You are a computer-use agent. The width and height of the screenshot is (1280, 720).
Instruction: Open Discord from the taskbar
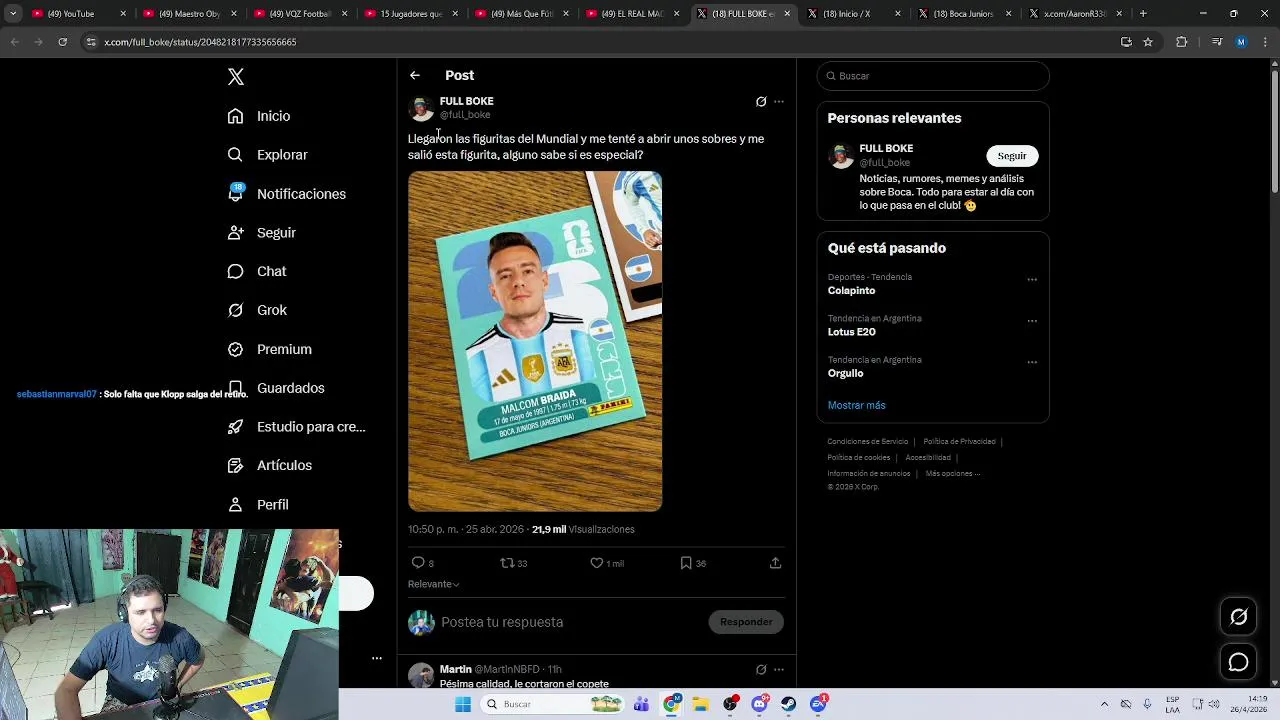tap(760, 704)
